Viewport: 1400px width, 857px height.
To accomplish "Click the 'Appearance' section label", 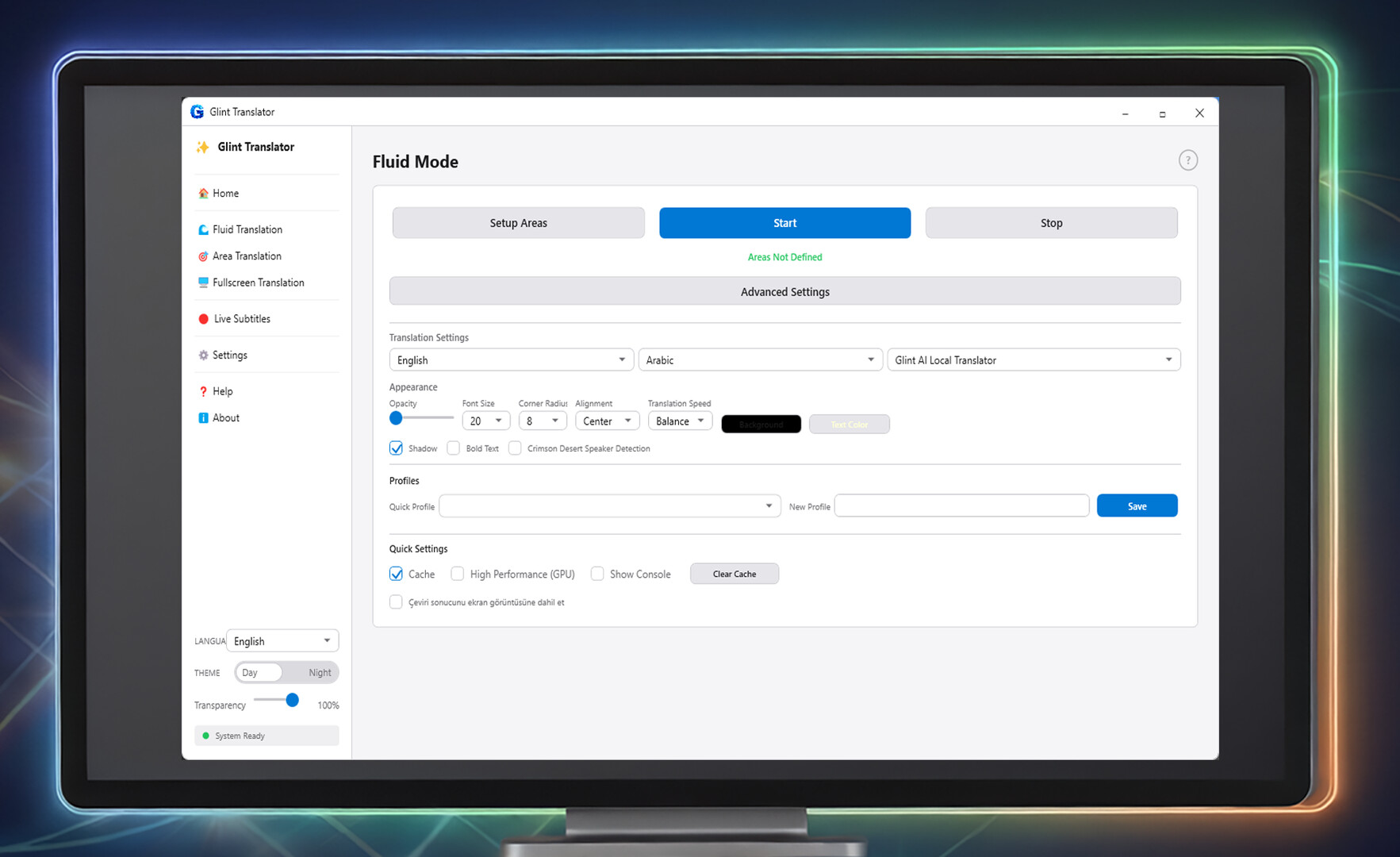I will 413,387.
